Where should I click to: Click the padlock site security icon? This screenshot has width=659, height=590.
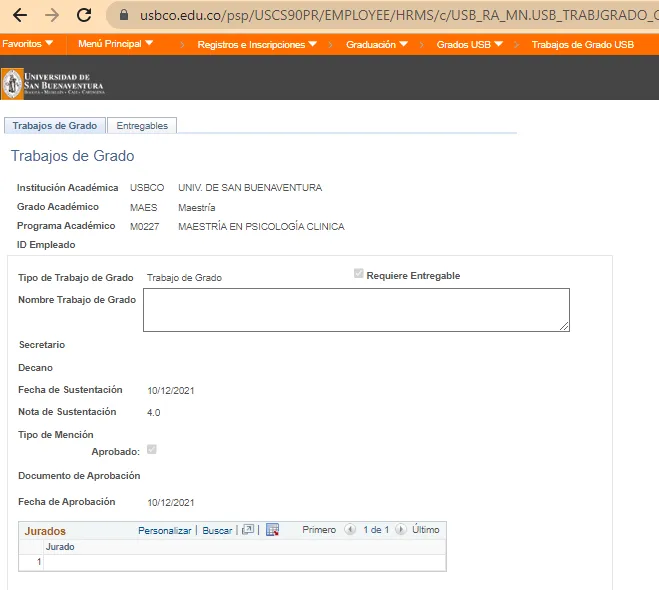click(124, 16)
